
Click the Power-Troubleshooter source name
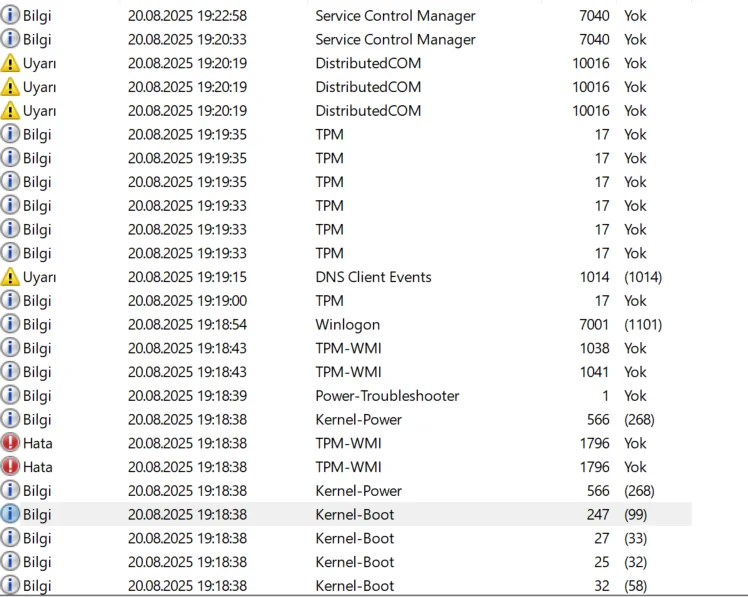[x=387, y=396]
